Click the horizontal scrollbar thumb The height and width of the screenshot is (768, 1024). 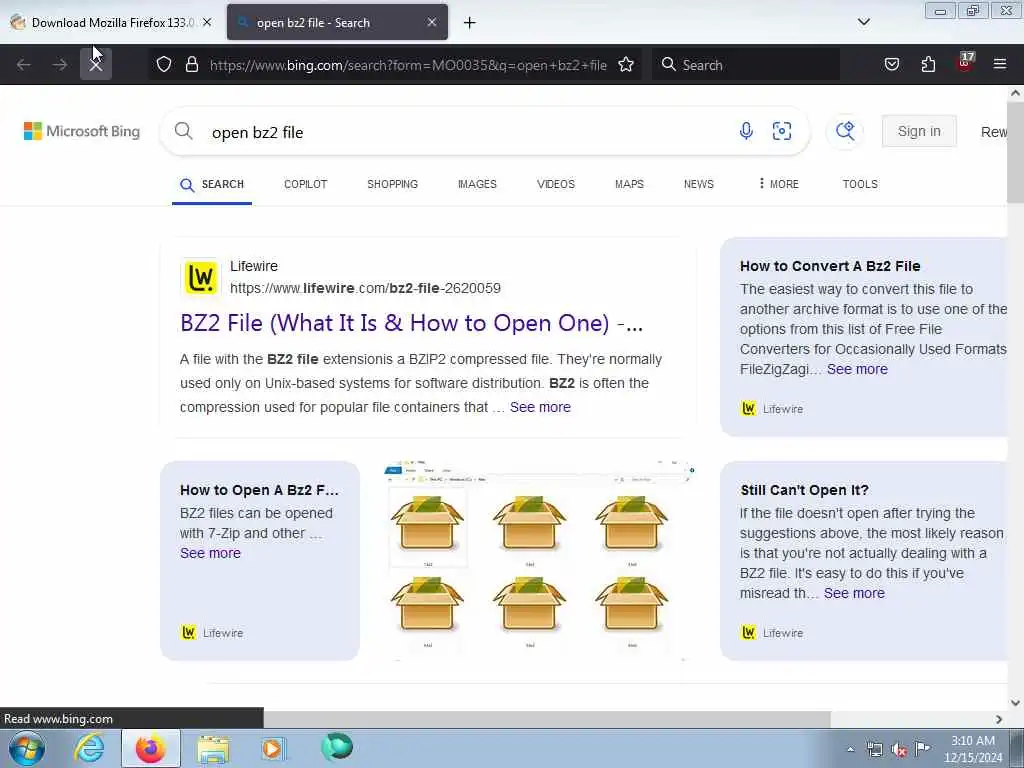547,719
